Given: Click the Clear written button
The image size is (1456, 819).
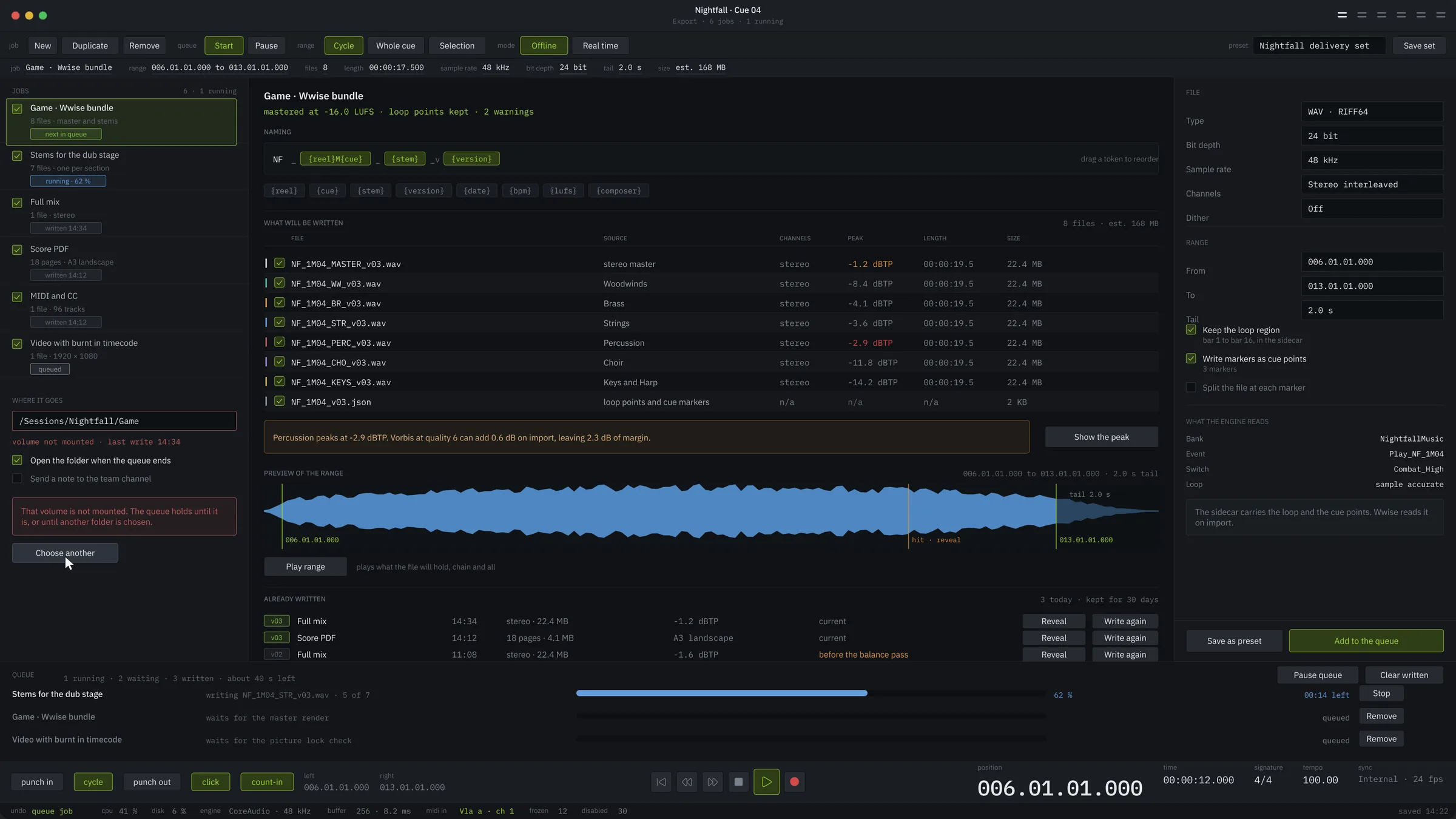Looking at the screenshot, I should coord(1404,675).
